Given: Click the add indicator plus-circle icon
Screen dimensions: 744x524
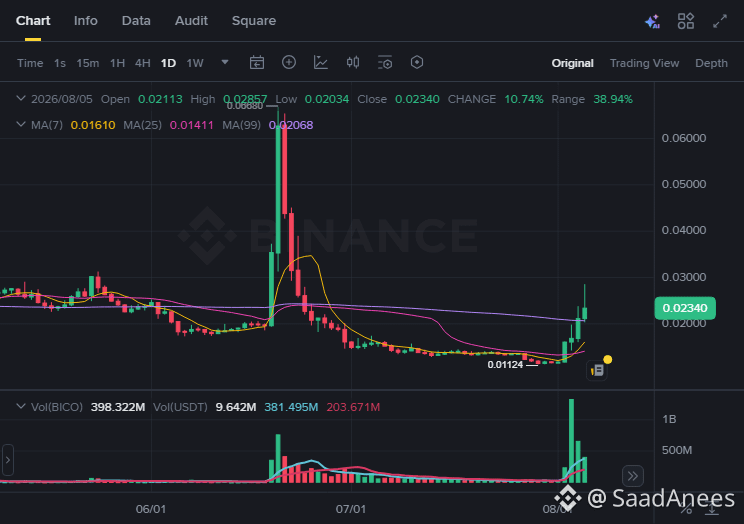Looking at the screenshot, I should click(x=288, y=62).
